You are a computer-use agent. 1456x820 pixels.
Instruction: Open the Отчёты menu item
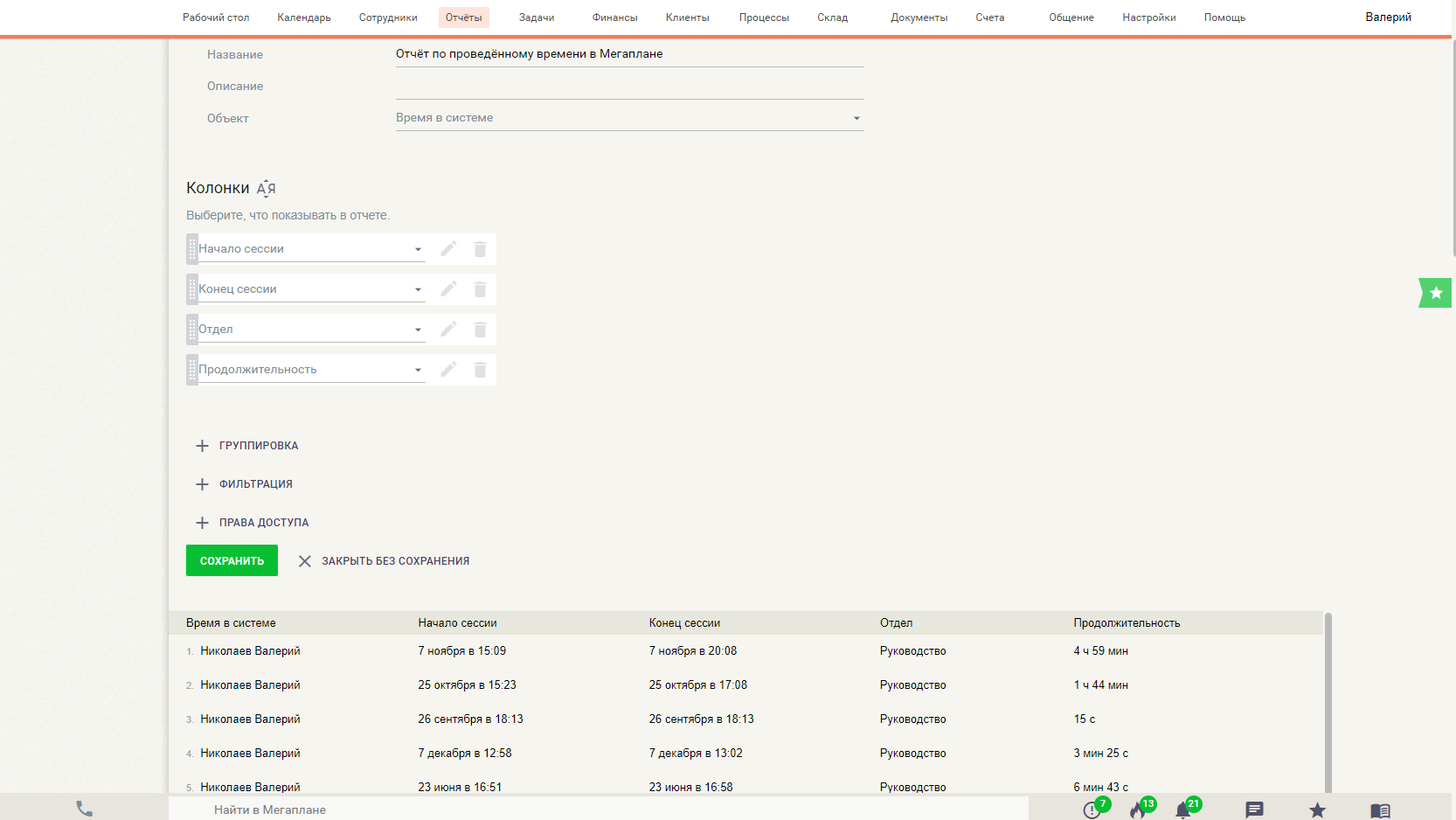[464, 17]
